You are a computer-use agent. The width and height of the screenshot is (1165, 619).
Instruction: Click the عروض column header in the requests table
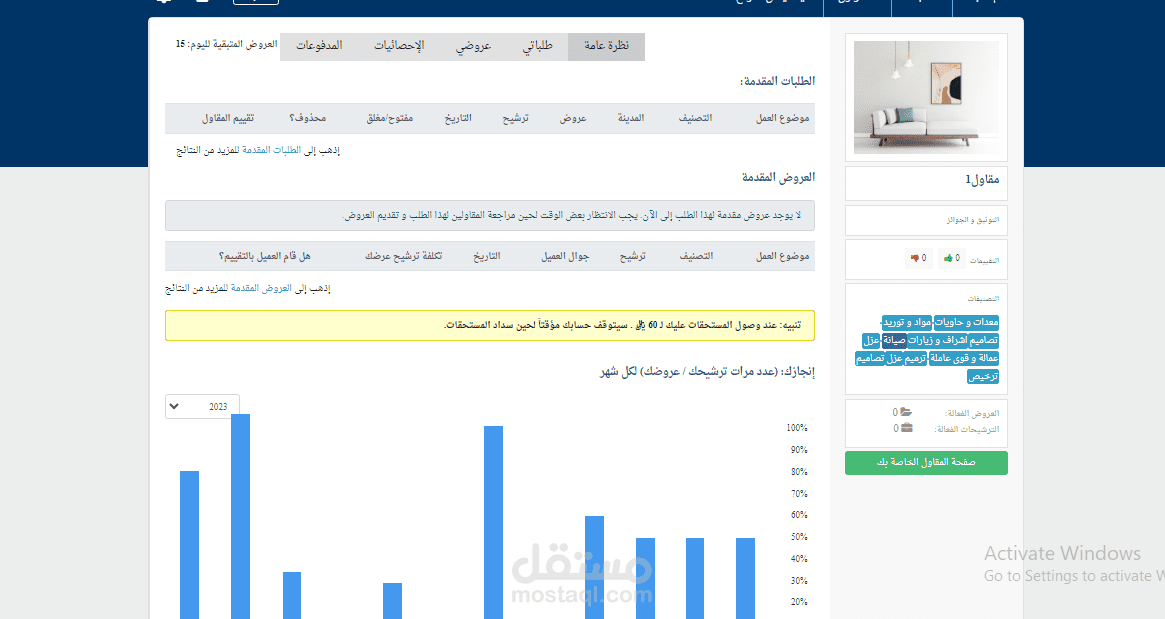573,118
